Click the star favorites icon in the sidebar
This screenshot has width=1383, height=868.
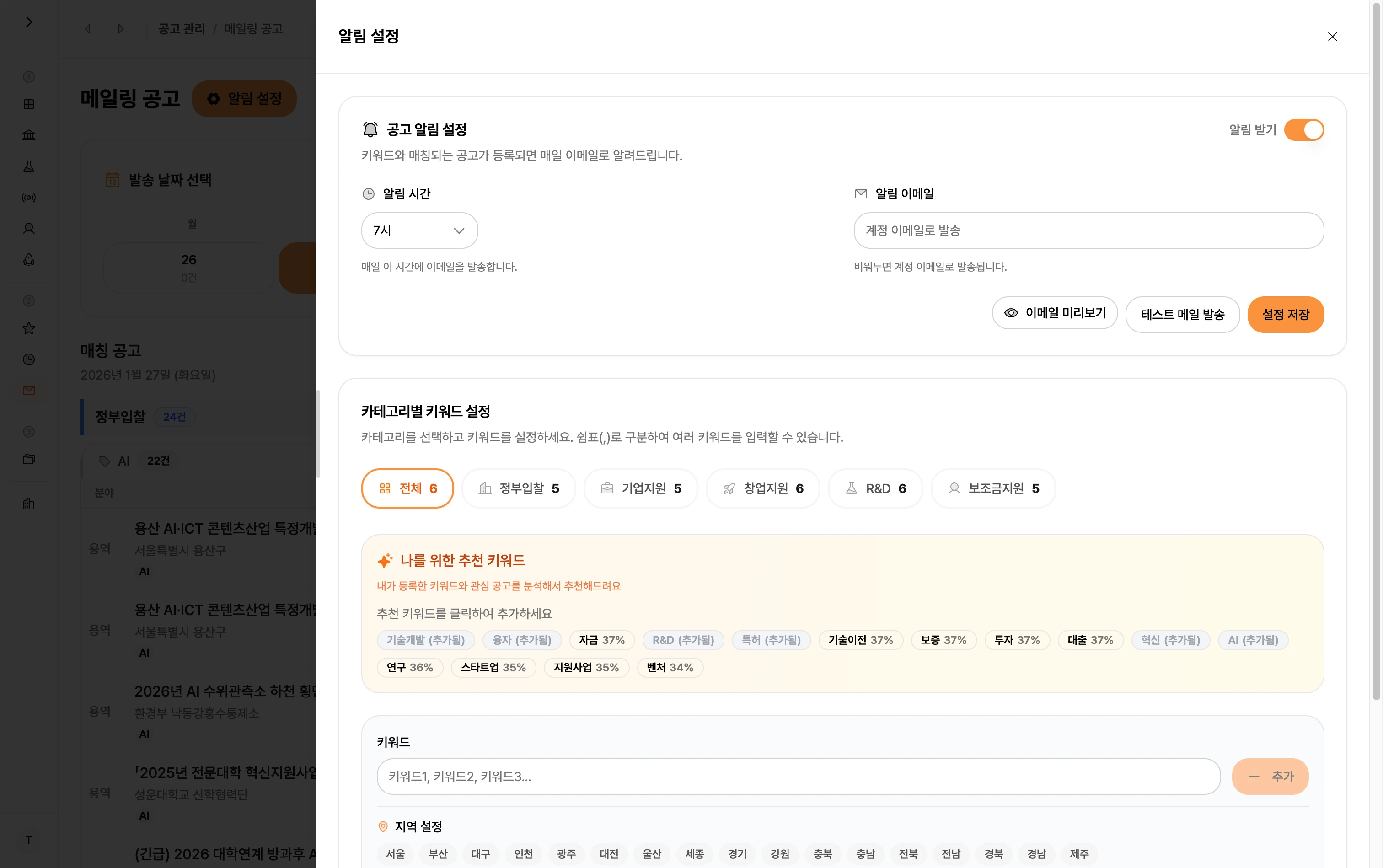point(29,328)
